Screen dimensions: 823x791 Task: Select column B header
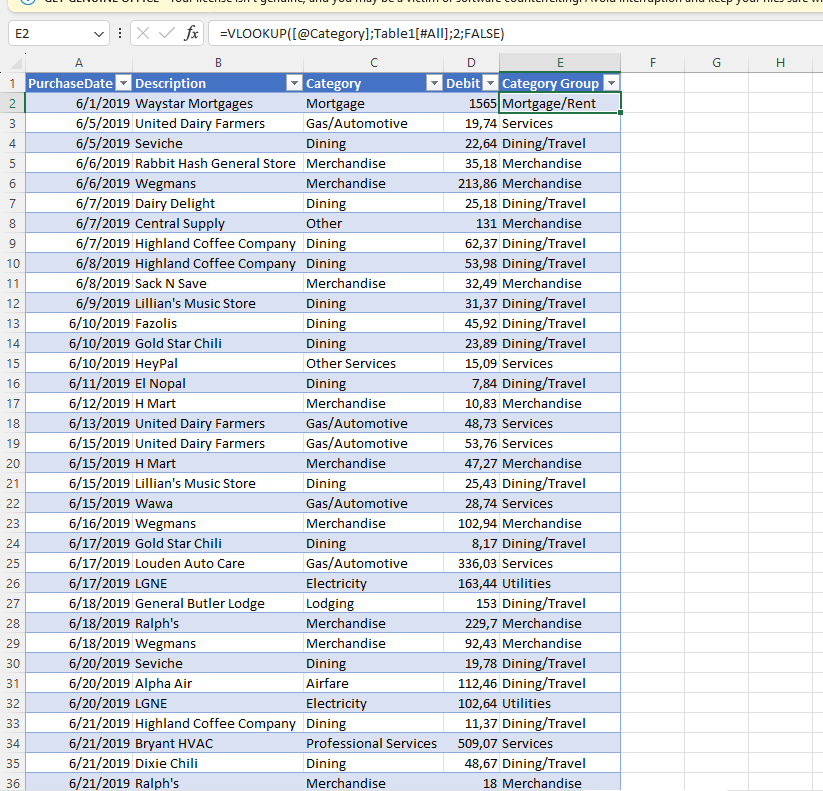coord(218,63)
